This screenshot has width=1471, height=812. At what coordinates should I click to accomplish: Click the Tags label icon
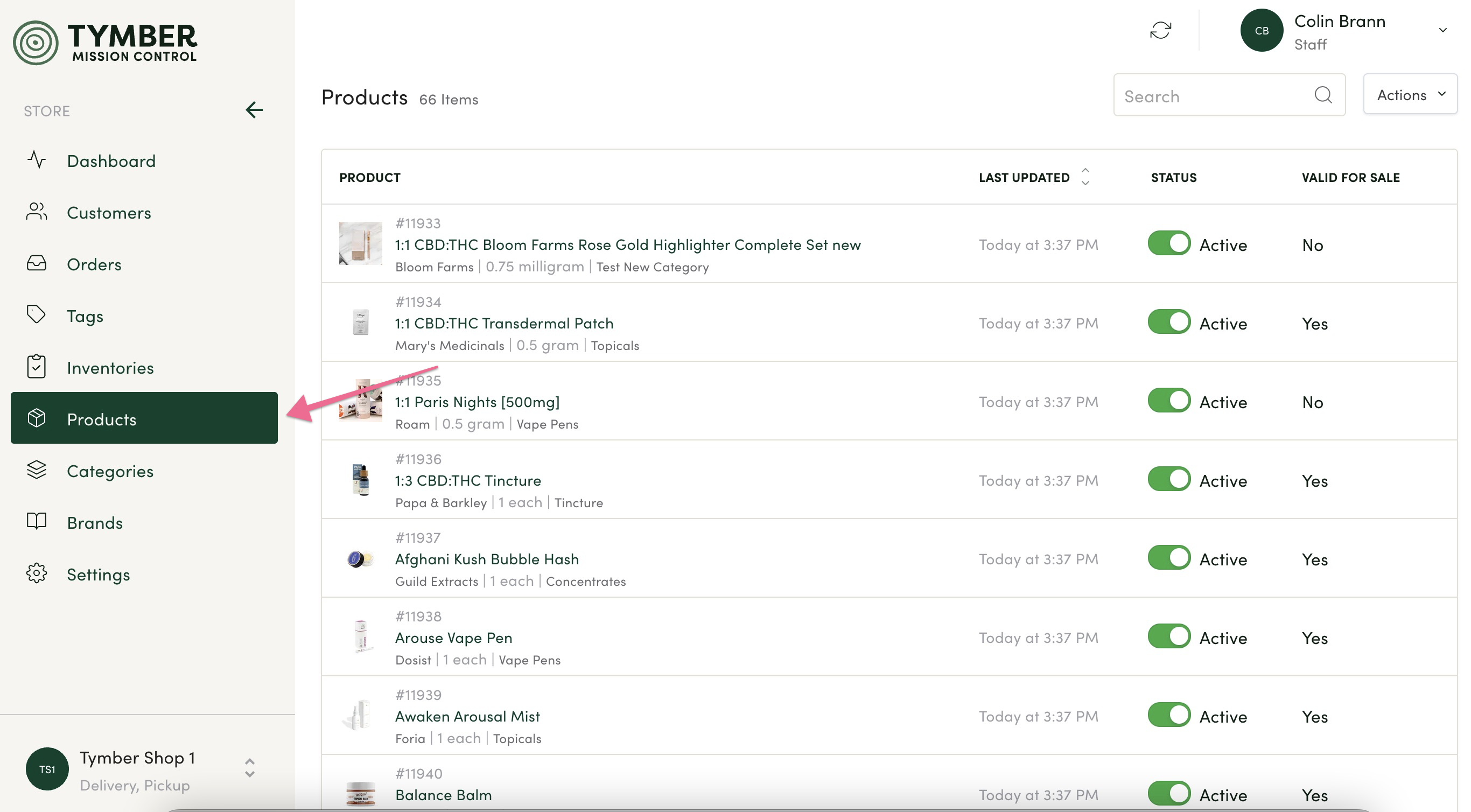37,315
